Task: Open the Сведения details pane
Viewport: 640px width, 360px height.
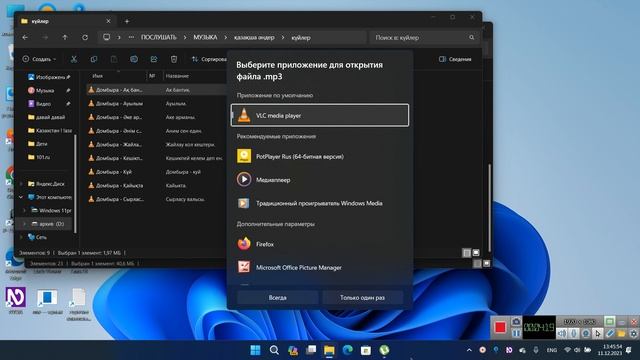Action: 455,59
